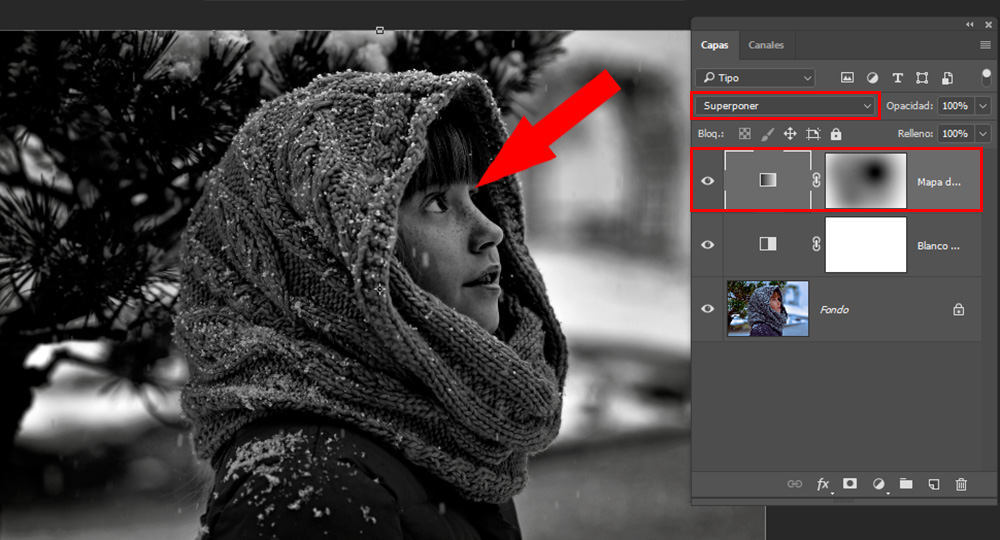The image size is (1000, 540).
Task: Filter layers by smart objects
Action: click(x=948, y=78)
